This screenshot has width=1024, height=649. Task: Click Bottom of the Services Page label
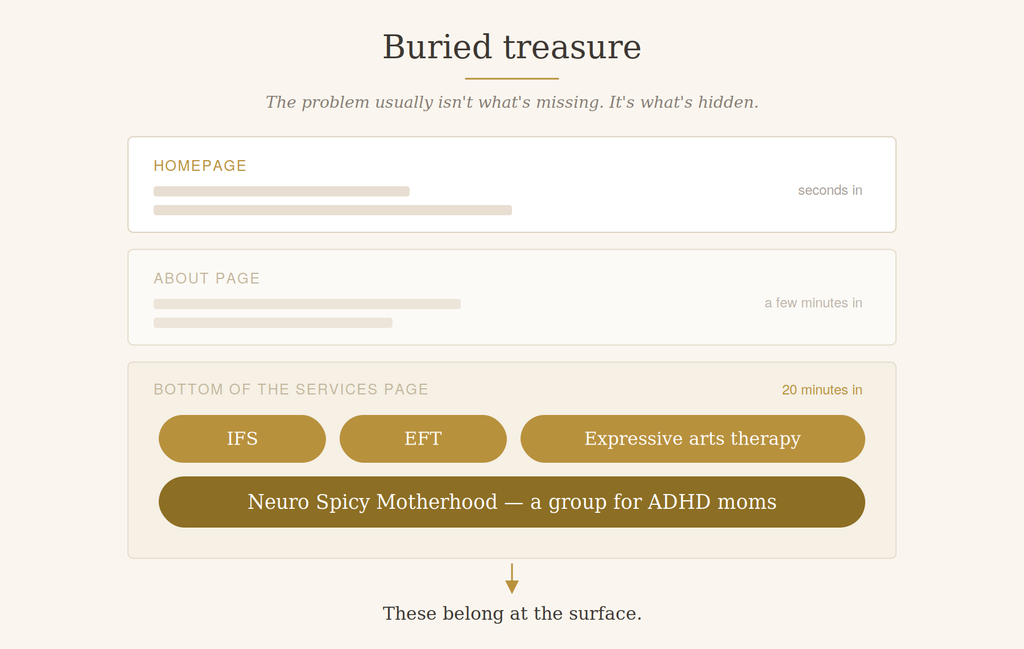coord(291,390)
